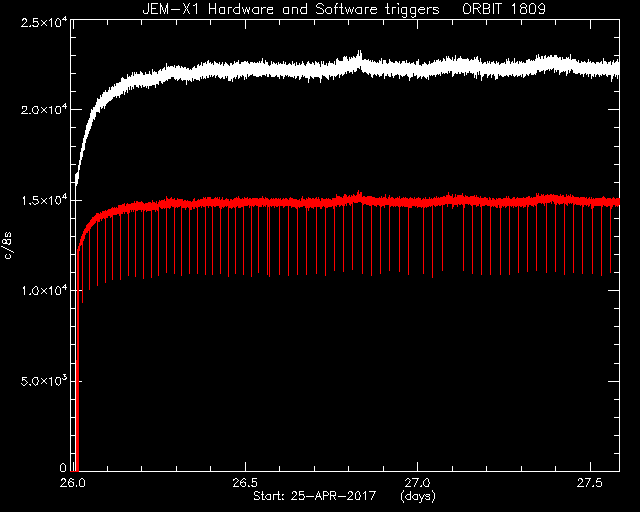
Task: Click the 1.5×10⁴ y-axis tick label
Action: tap(44, 201)
